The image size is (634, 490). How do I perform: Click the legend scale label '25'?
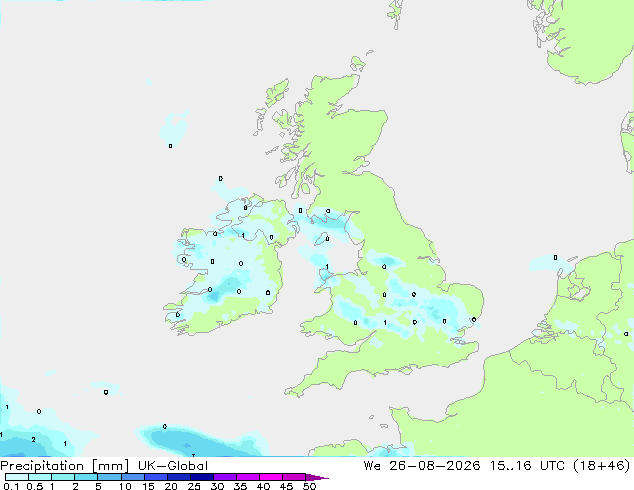click(194, 486)
